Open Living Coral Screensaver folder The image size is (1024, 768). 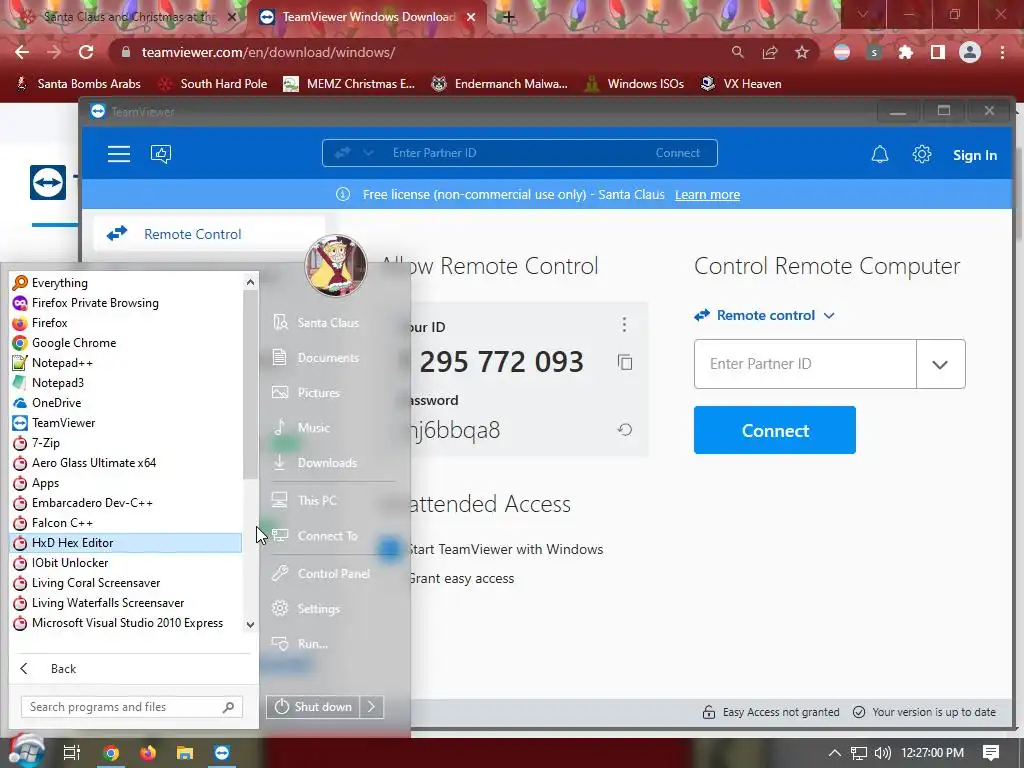point(126,583)
